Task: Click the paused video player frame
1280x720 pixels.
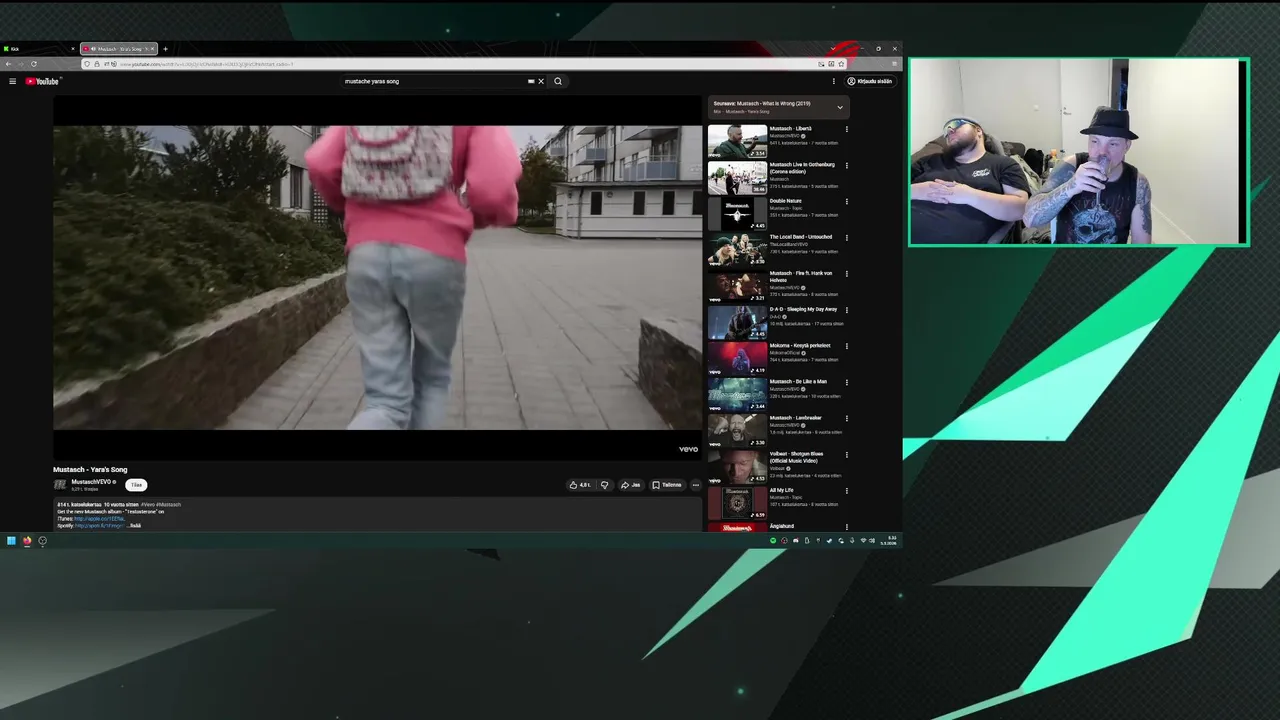Action: point(377,277)
